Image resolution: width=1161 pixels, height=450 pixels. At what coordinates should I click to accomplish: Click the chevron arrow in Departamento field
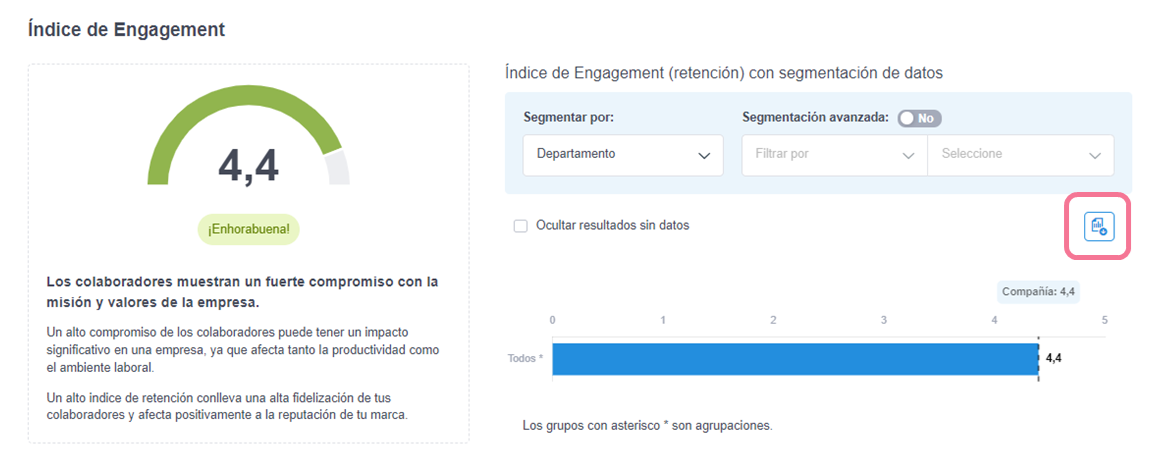pyautogui.click(x=704, y=156)
